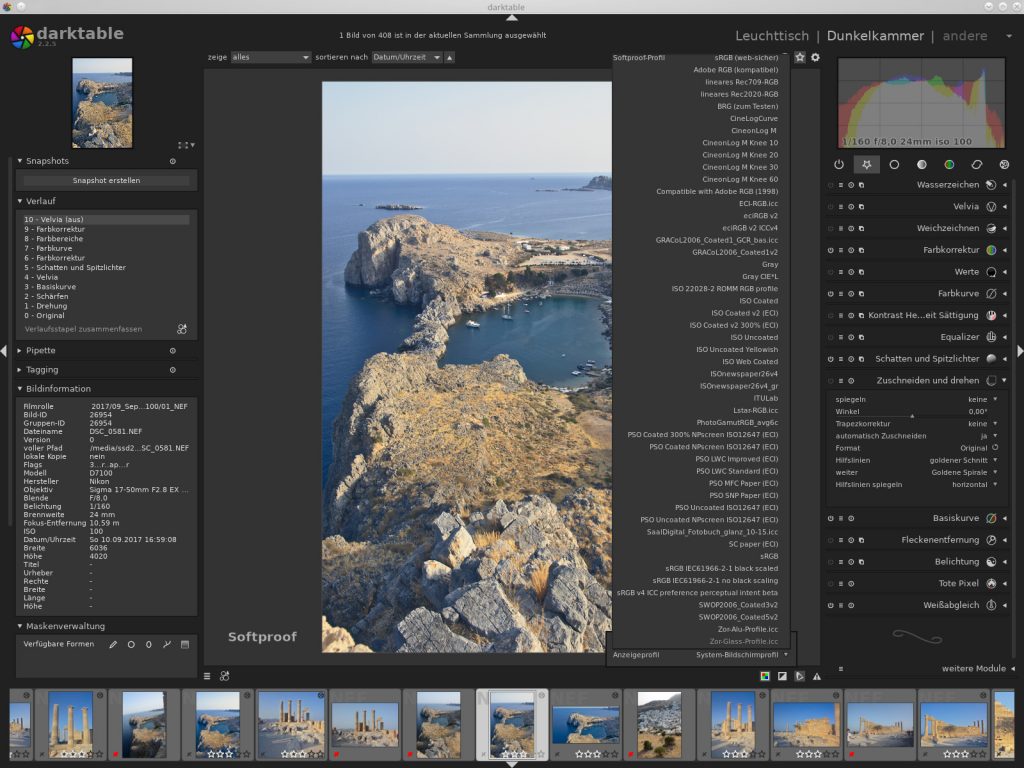
Task: Click the Snapshot erstellen button
Action: click(x=106, y=181)
